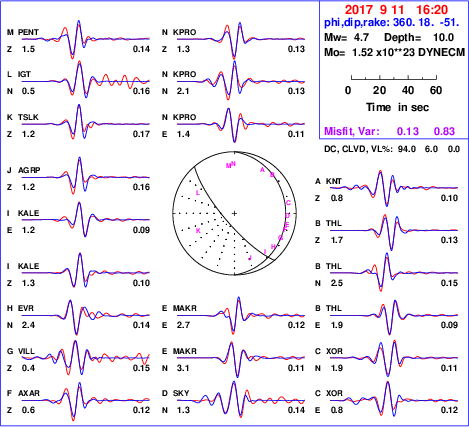Select the IGT station N waveform
469x427 pixels.
point(86,80)
